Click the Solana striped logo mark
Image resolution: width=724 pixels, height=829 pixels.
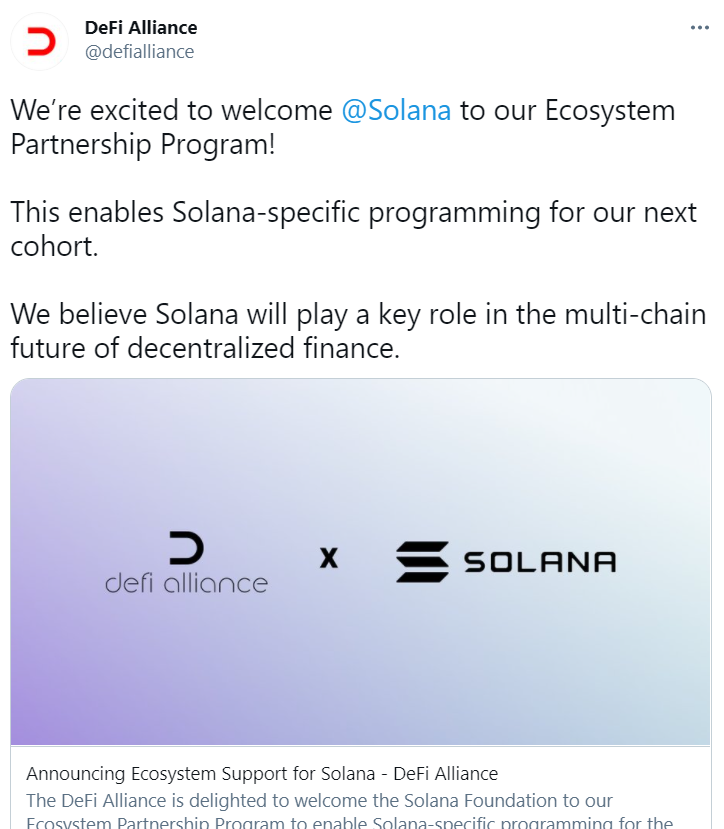(422, 562)
